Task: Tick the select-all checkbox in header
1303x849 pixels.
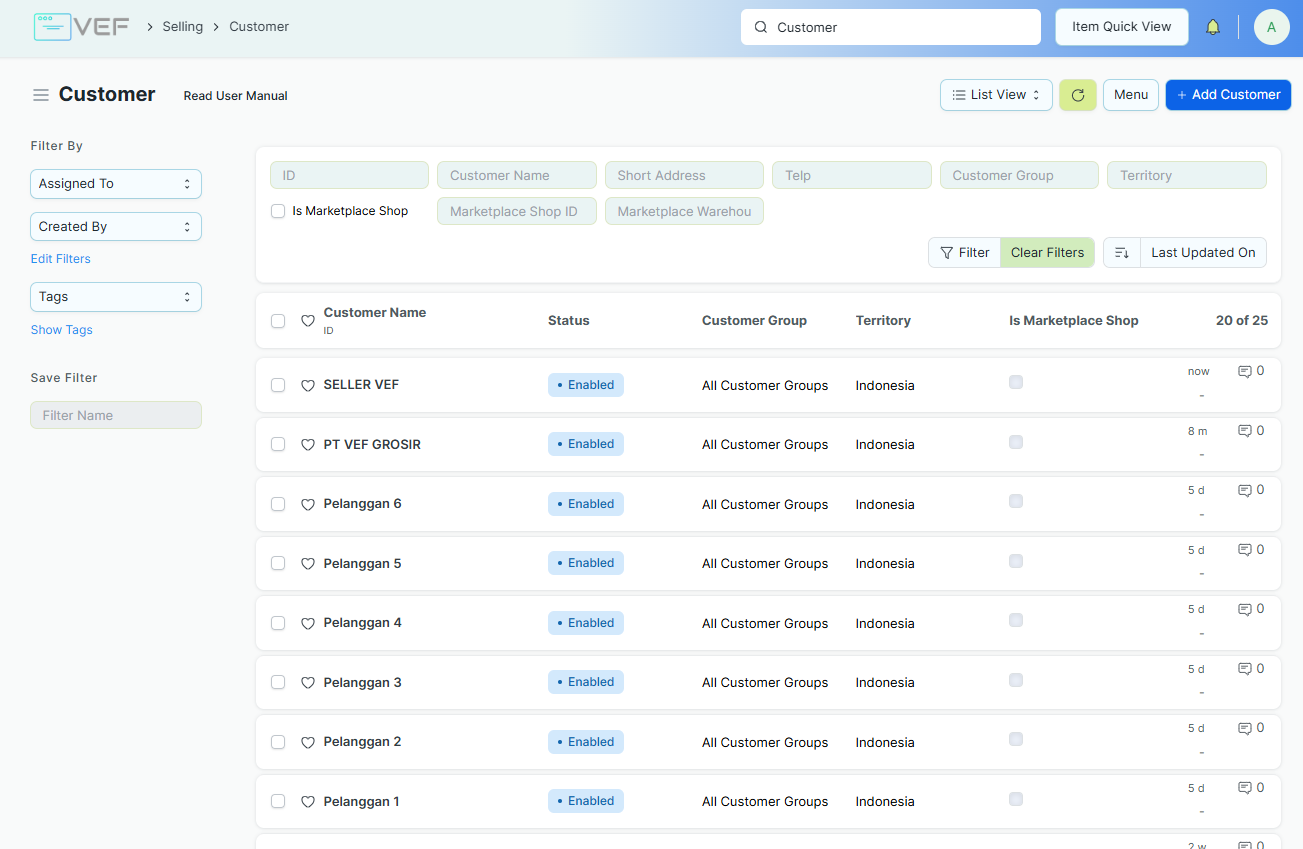Action: 278,321
